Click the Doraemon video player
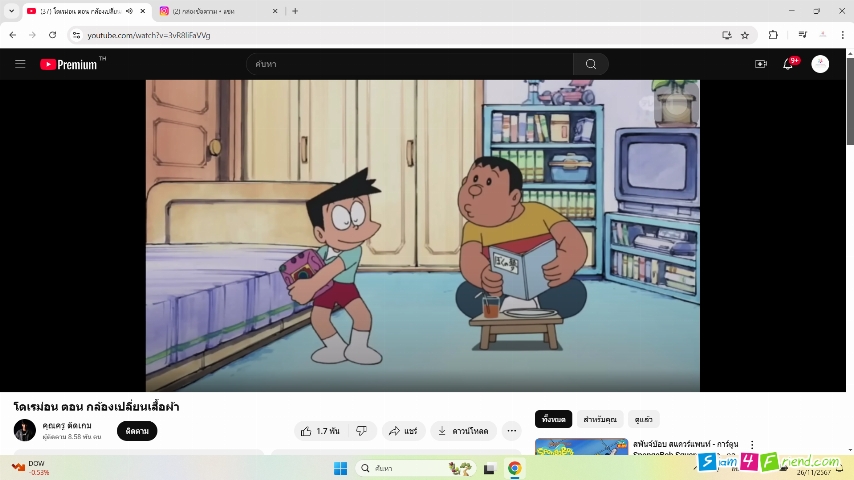 (423, 235)
